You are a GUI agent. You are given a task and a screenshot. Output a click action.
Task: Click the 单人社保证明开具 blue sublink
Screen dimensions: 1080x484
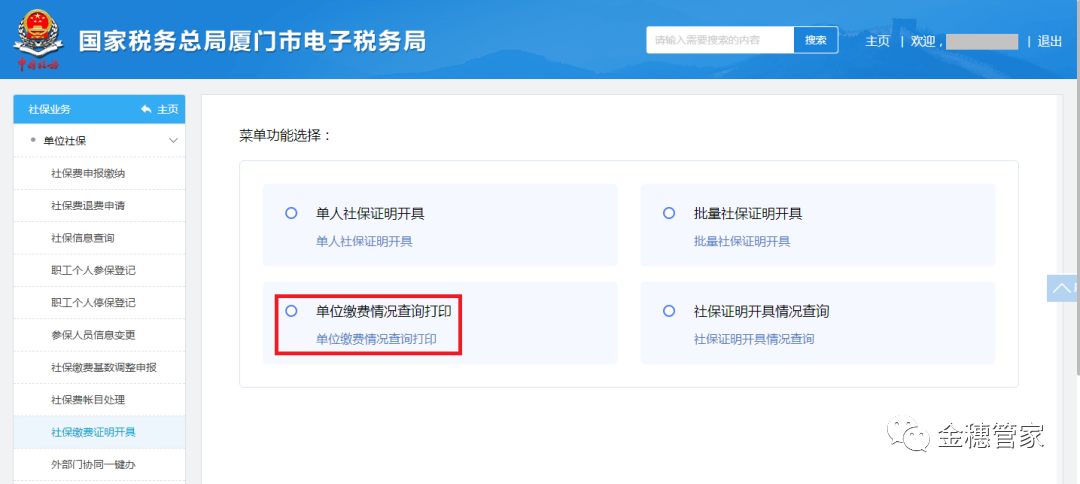pos(364,241)
